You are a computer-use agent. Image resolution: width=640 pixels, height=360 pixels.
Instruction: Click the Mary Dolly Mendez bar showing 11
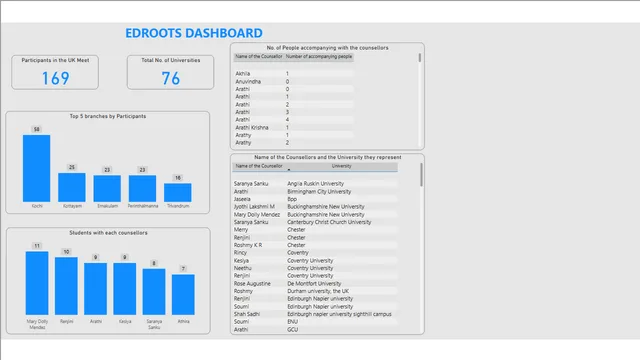click(x=37, y=283)
